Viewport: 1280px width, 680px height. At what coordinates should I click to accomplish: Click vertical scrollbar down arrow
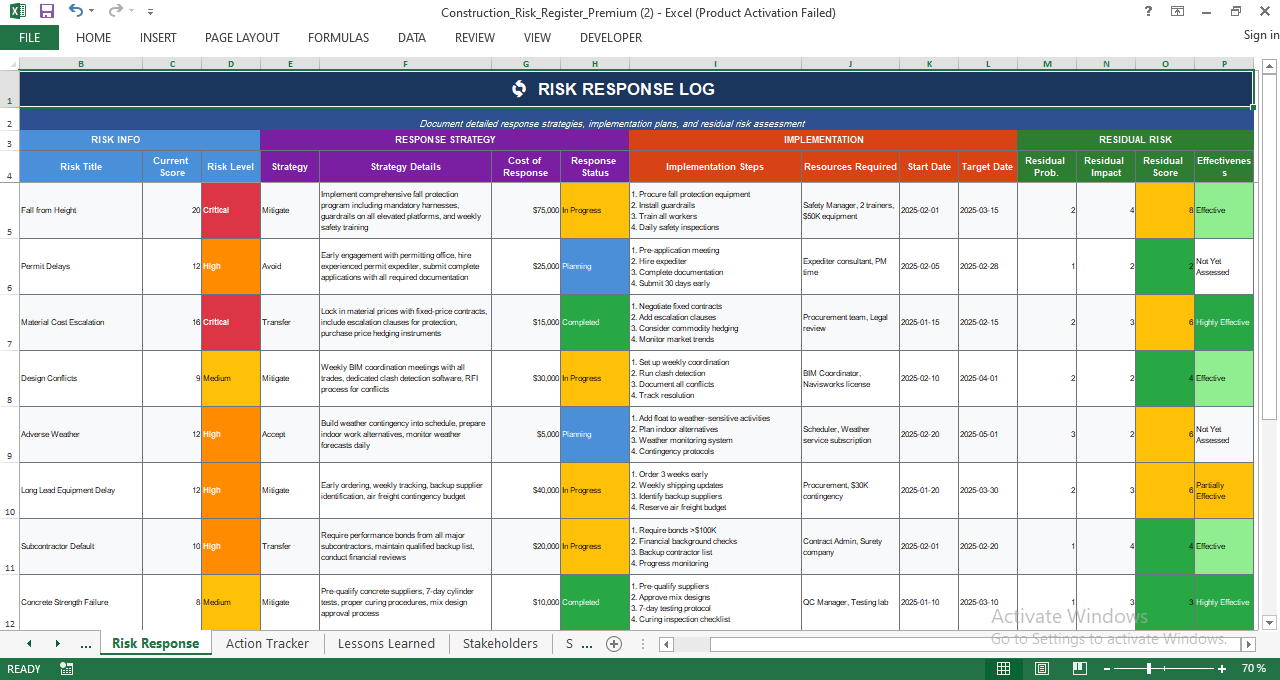tap(1269, 622)
